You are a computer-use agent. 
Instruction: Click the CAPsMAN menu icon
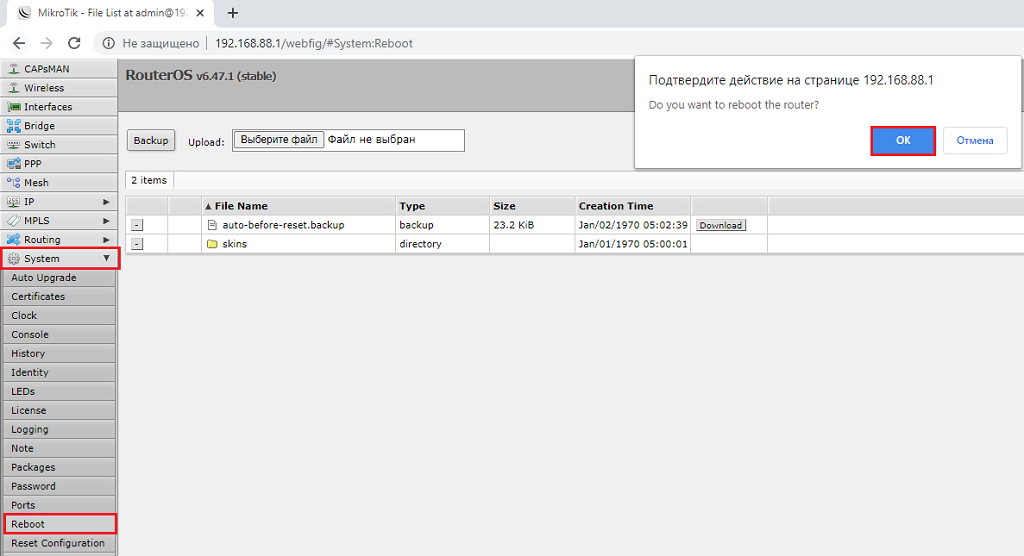tap(14, 69)
